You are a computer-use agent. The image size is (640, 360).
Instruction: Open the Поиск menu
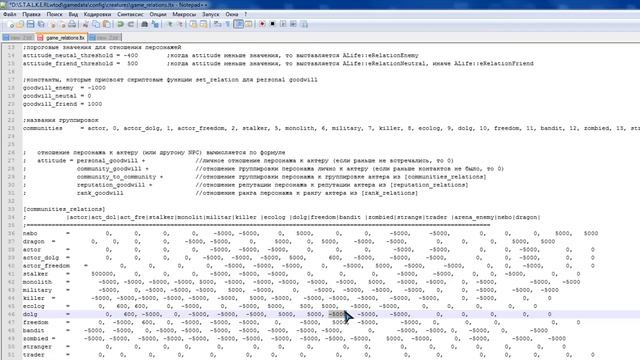point(54,14)
